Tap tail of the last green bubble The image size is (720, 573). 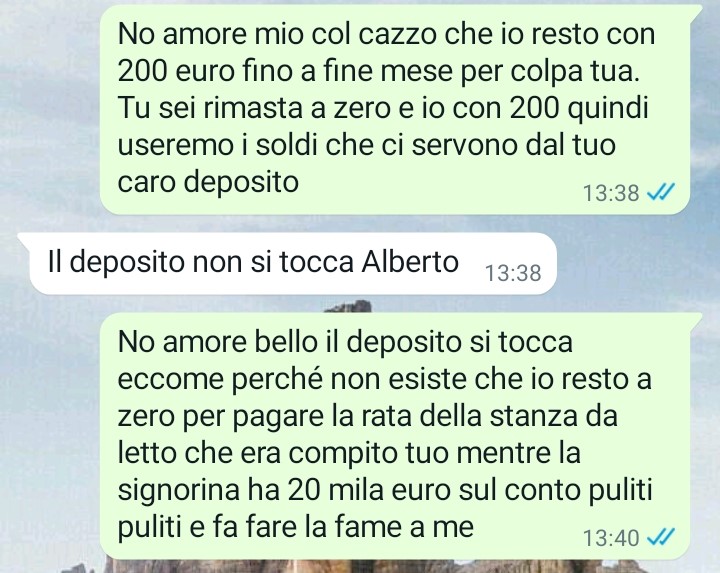coord(696,318)
